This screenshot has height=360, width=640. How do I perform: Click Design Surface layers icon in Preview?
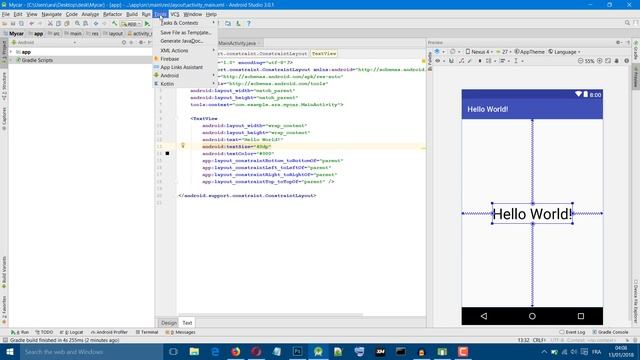pyautogui.click(x=437, y=52)
